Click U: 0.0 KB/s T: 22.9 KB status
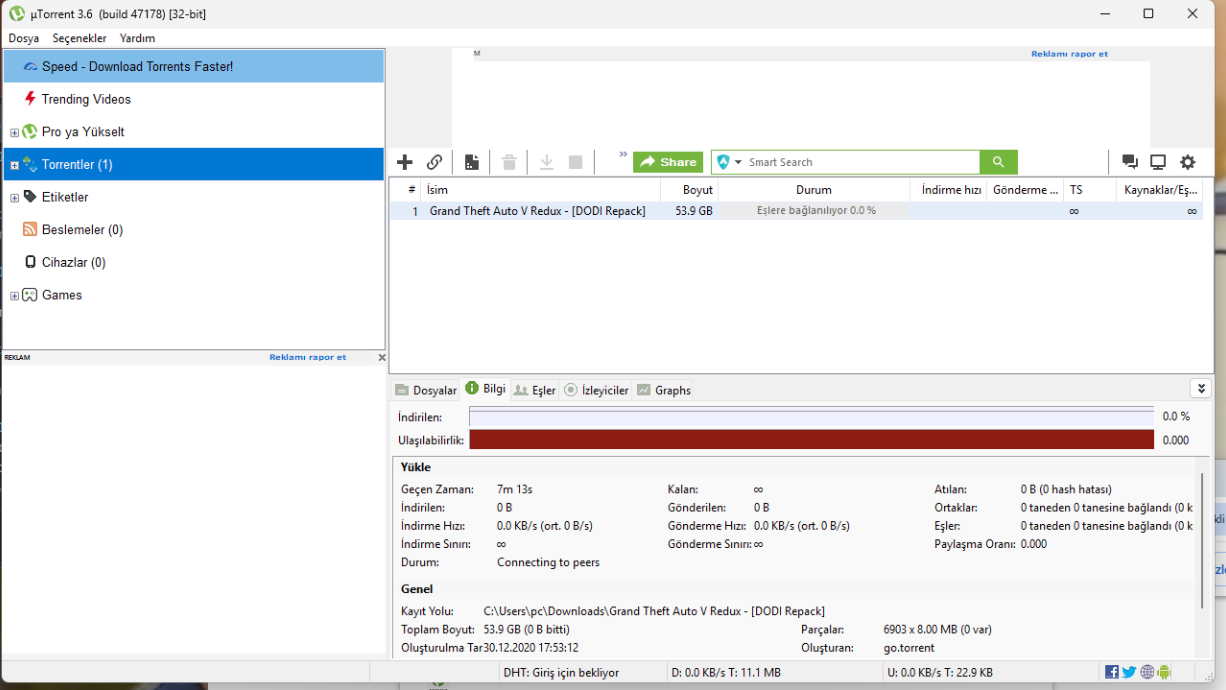 (940, 673)
